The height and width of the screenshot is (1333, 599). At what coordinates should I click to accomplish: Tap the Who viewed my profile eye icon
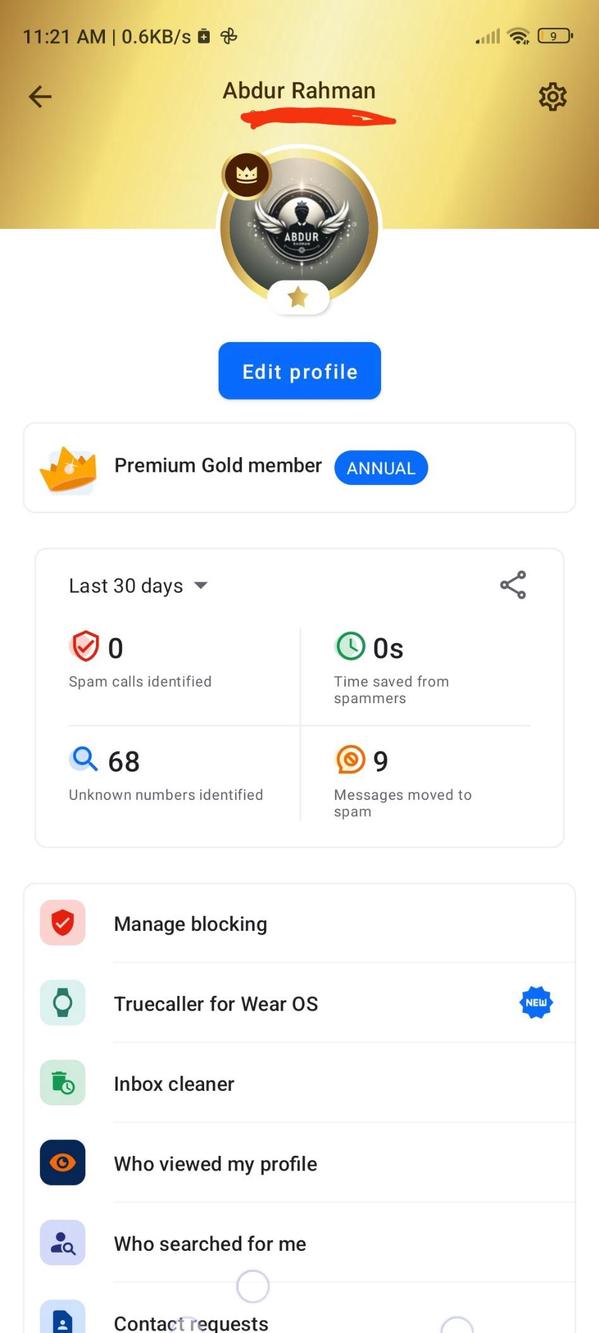(62, 1163)
